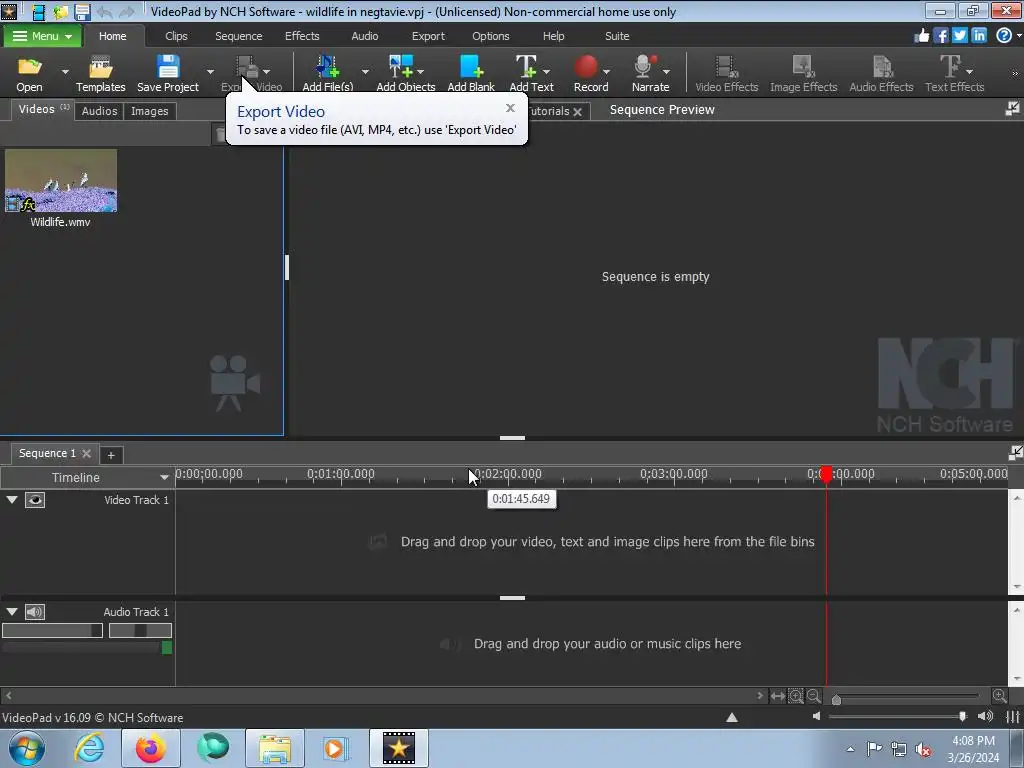Expand the Narrate dropdown arrow
Image resolution: width=1024 pixels, height=768 pixels.
click(666, 71)
